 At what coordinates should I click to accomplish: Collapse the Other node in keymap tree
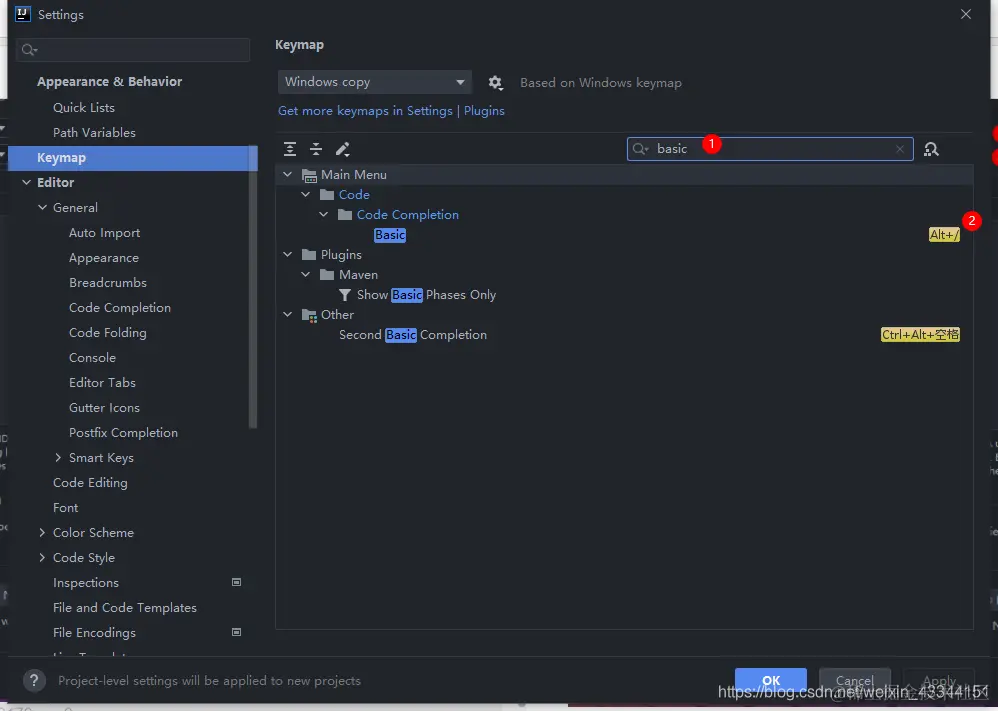[x=288, y=314]
